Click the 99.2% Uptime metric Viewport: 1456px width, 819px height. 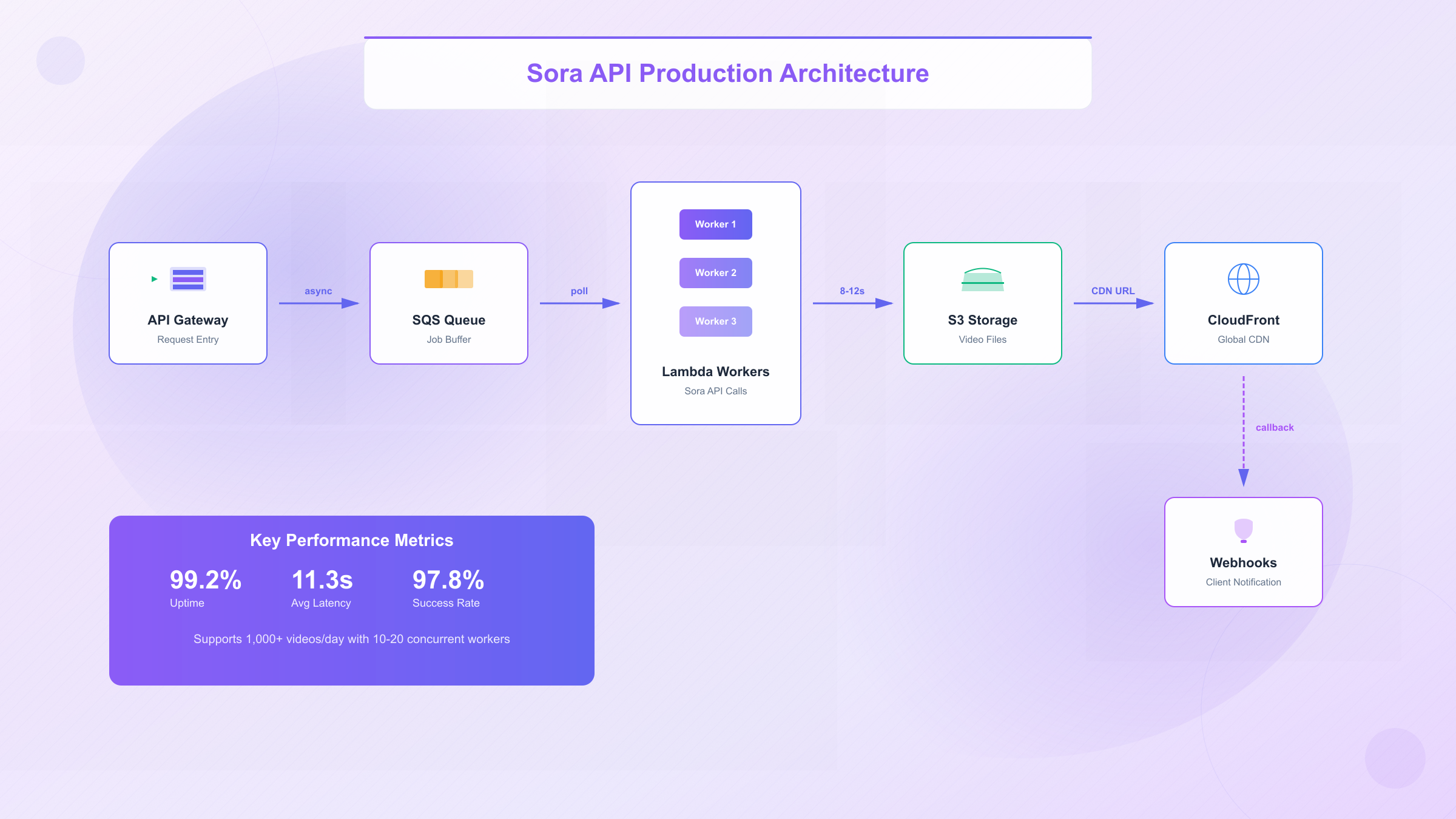click(x=205, y=581)
